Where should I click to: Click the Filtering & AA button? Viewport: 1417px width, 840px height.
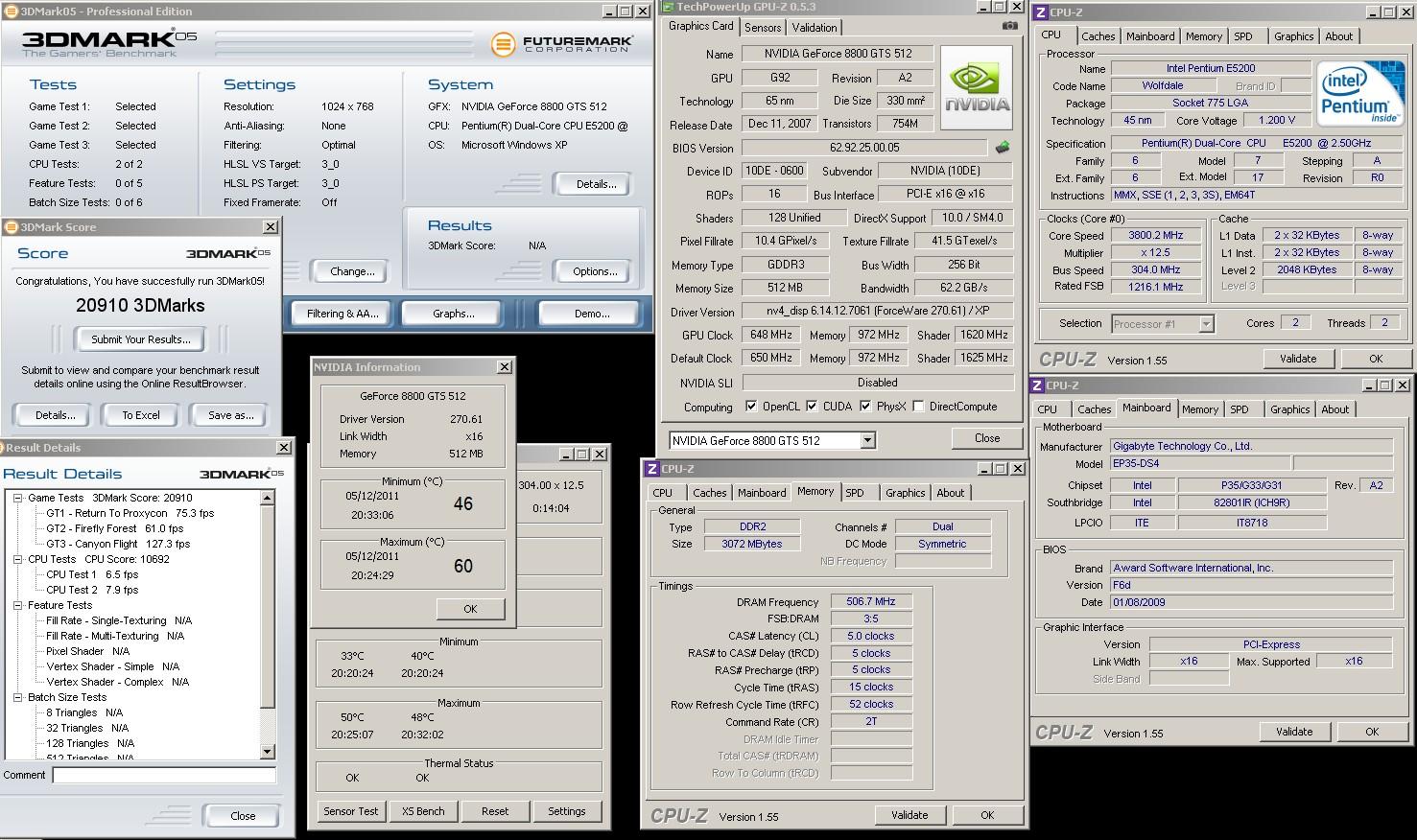click(x=342, y=314)
